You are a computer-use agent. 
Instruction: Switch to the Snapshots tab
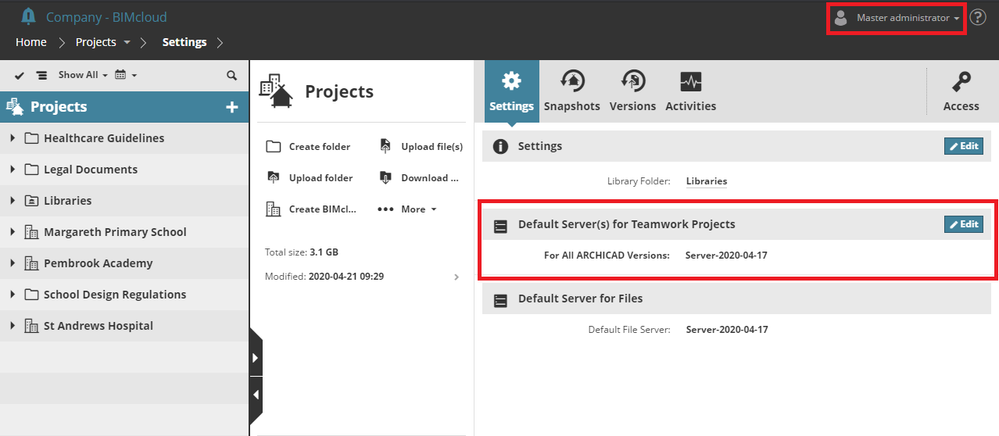(572, 91)
